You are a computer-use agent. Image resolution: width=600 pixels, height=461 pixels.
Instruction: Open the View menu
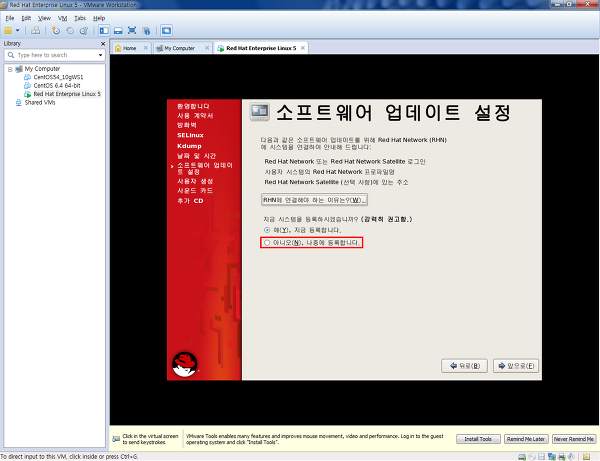tap(44, 18)
